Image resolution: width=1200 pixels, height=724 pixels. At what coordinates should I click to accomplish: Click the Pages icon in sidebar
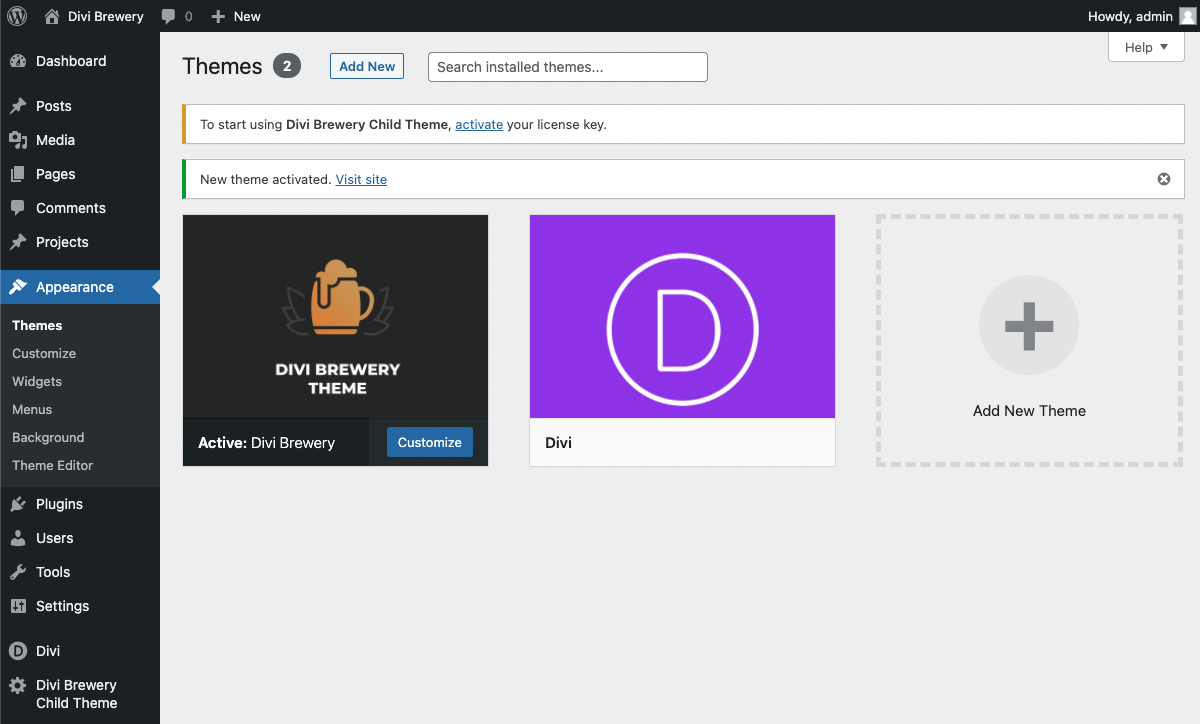pyautogui.click(x=18, y=174)
